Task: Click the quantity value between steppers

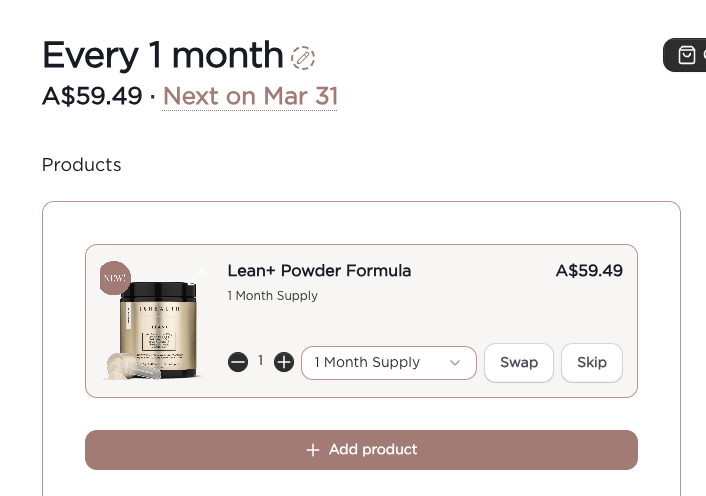Action: [x=261, y=361]
